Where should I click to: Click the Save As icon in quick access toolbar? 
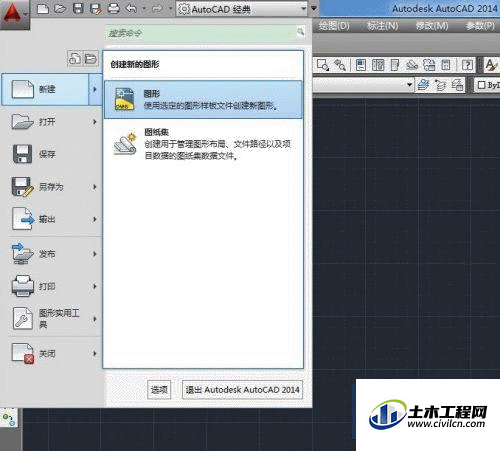[96, 8]
